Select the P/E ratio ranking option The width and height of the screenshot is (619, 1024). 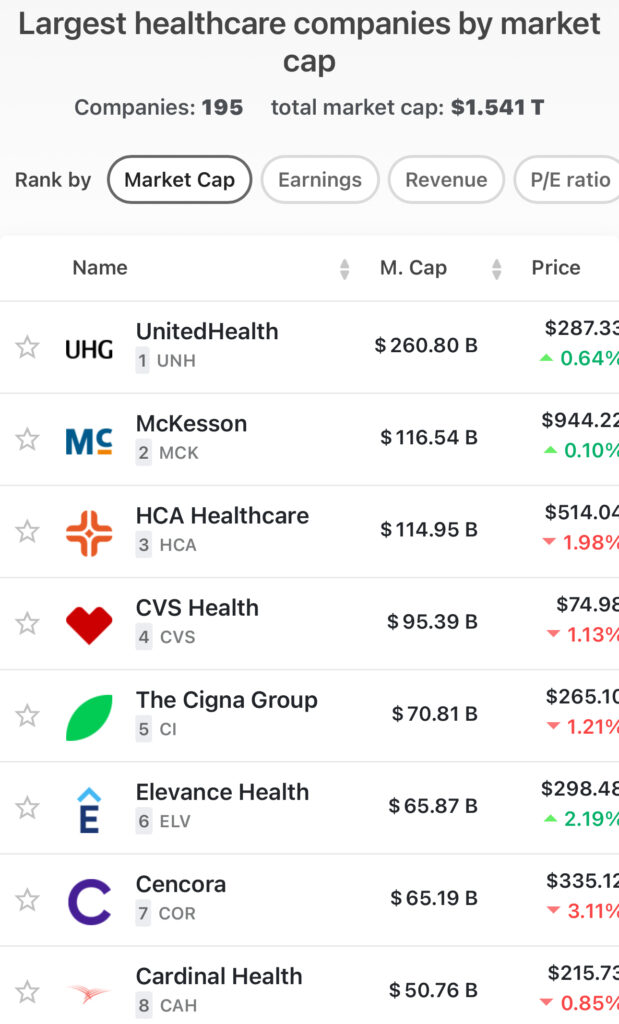(x=568, y=180)
